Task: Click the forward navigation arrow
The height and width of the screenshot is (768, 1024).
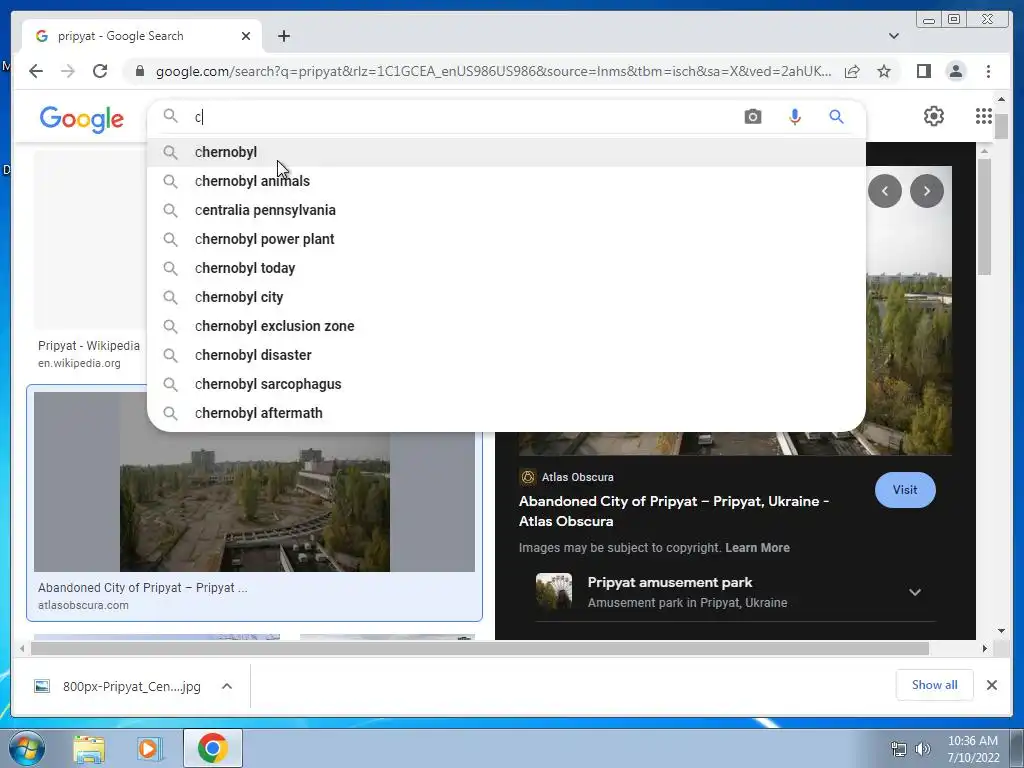Action: [68, 71]
